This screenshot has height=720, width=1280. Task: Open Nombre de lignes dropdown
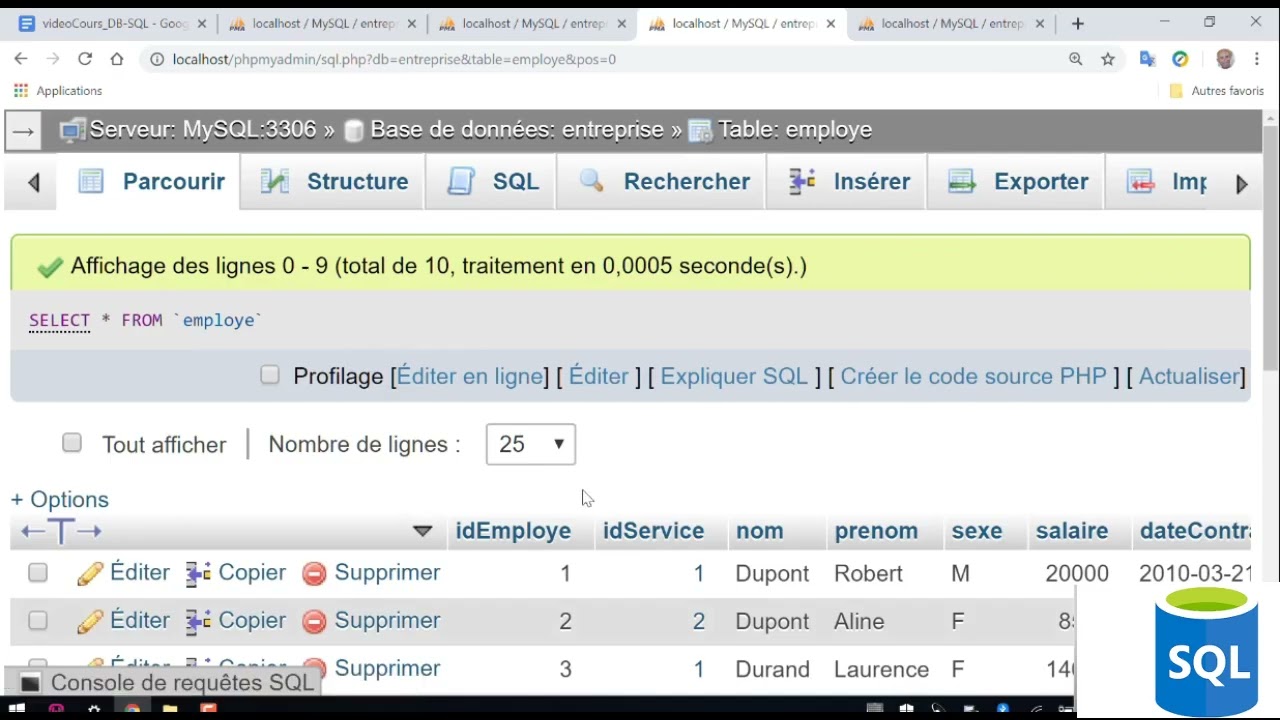point(531,444)
